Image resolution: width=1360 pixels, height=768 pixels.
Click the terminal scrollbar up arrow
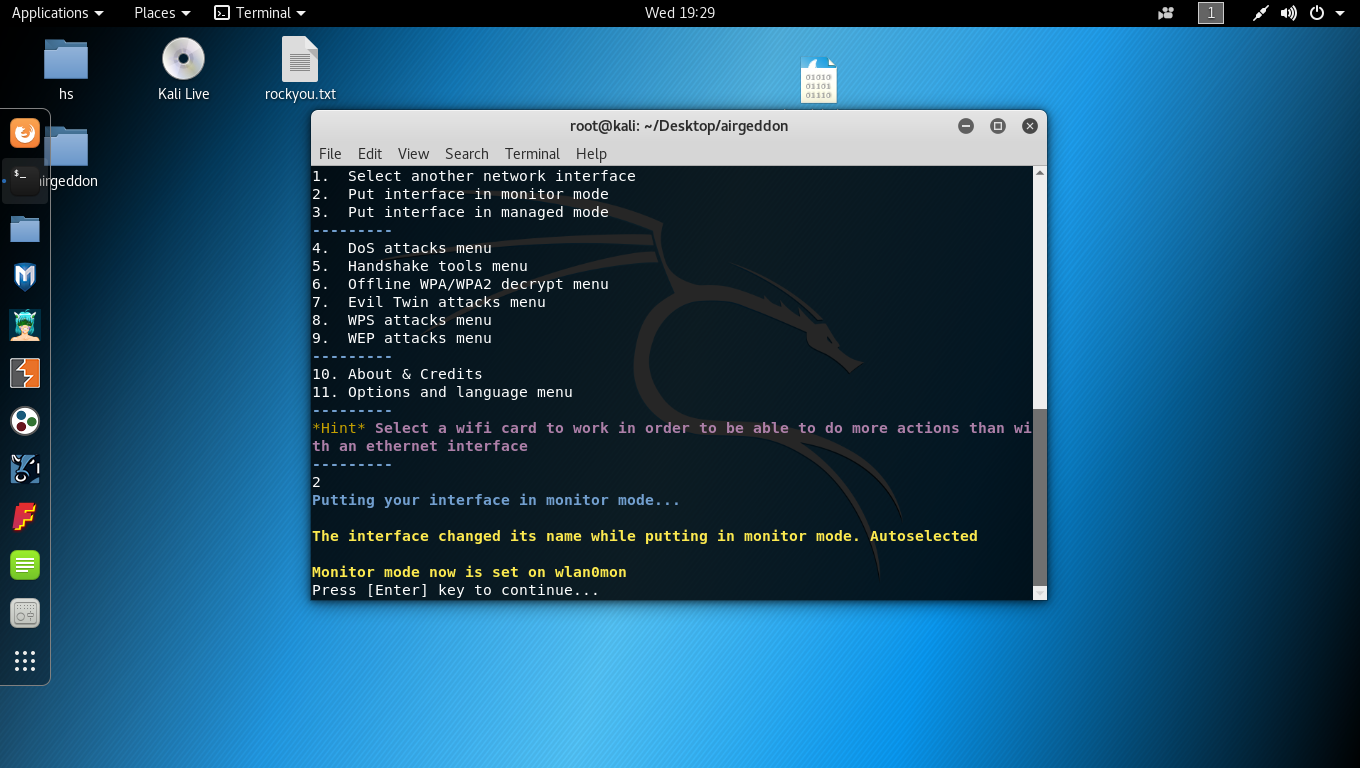point(1040,173)
